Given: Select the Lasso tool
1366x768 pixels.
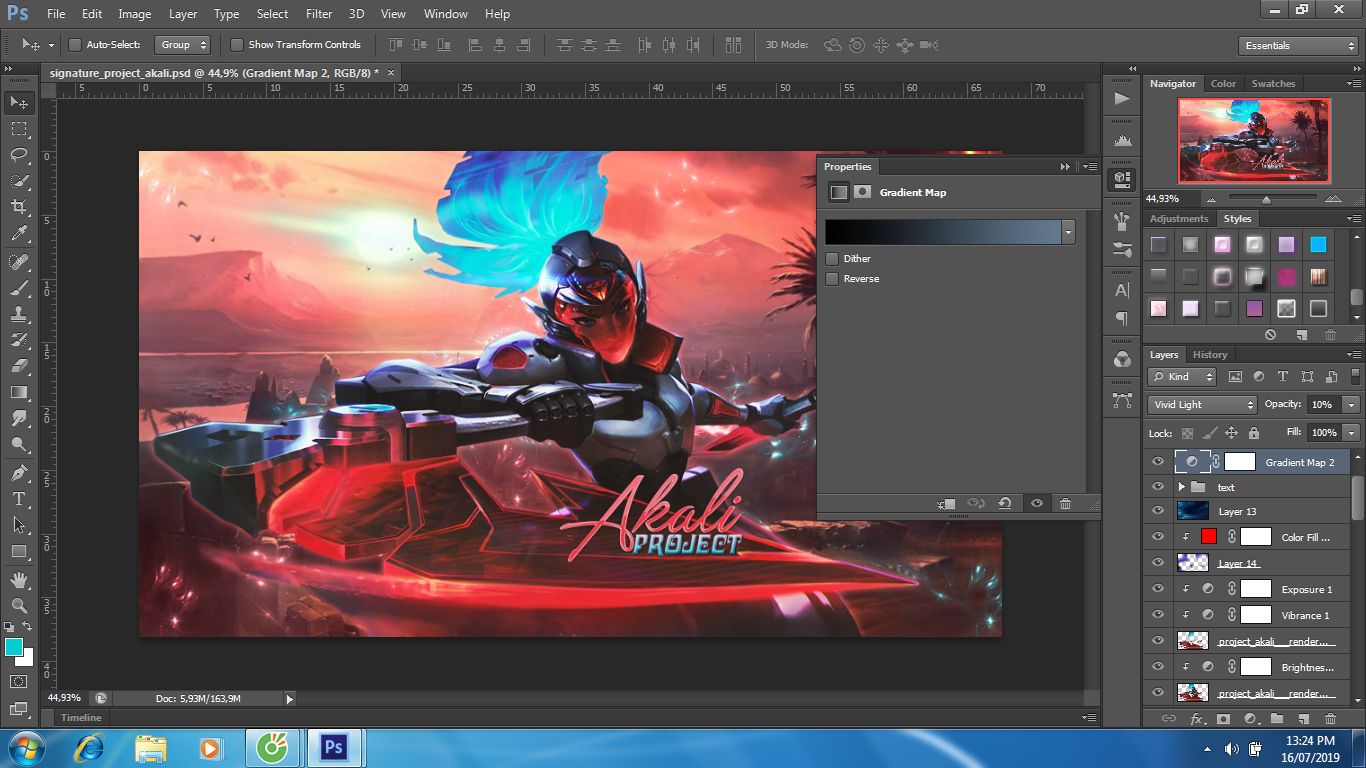Looking at the screenshot, I should pyautogui.click(x=19, y=155).
